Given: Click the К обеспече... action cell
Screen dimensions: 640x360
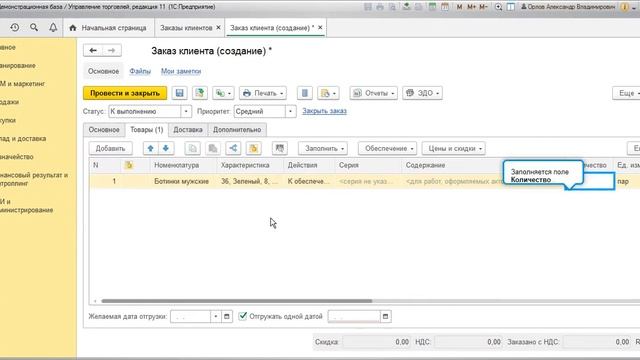Looking at the screenshot, I should coord(308,181).
